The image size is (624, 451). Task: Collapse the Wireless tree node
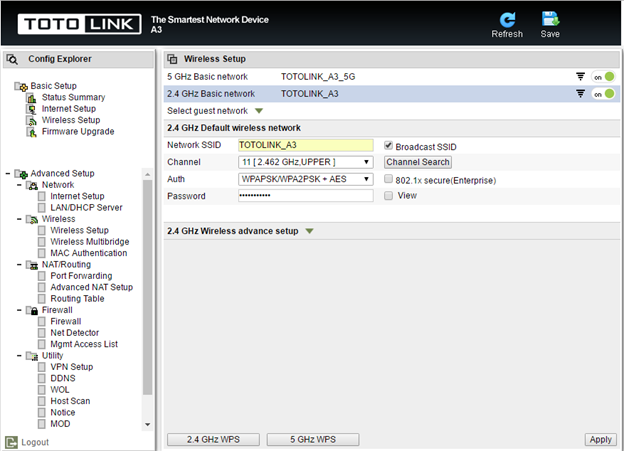(x=19, y=219)
